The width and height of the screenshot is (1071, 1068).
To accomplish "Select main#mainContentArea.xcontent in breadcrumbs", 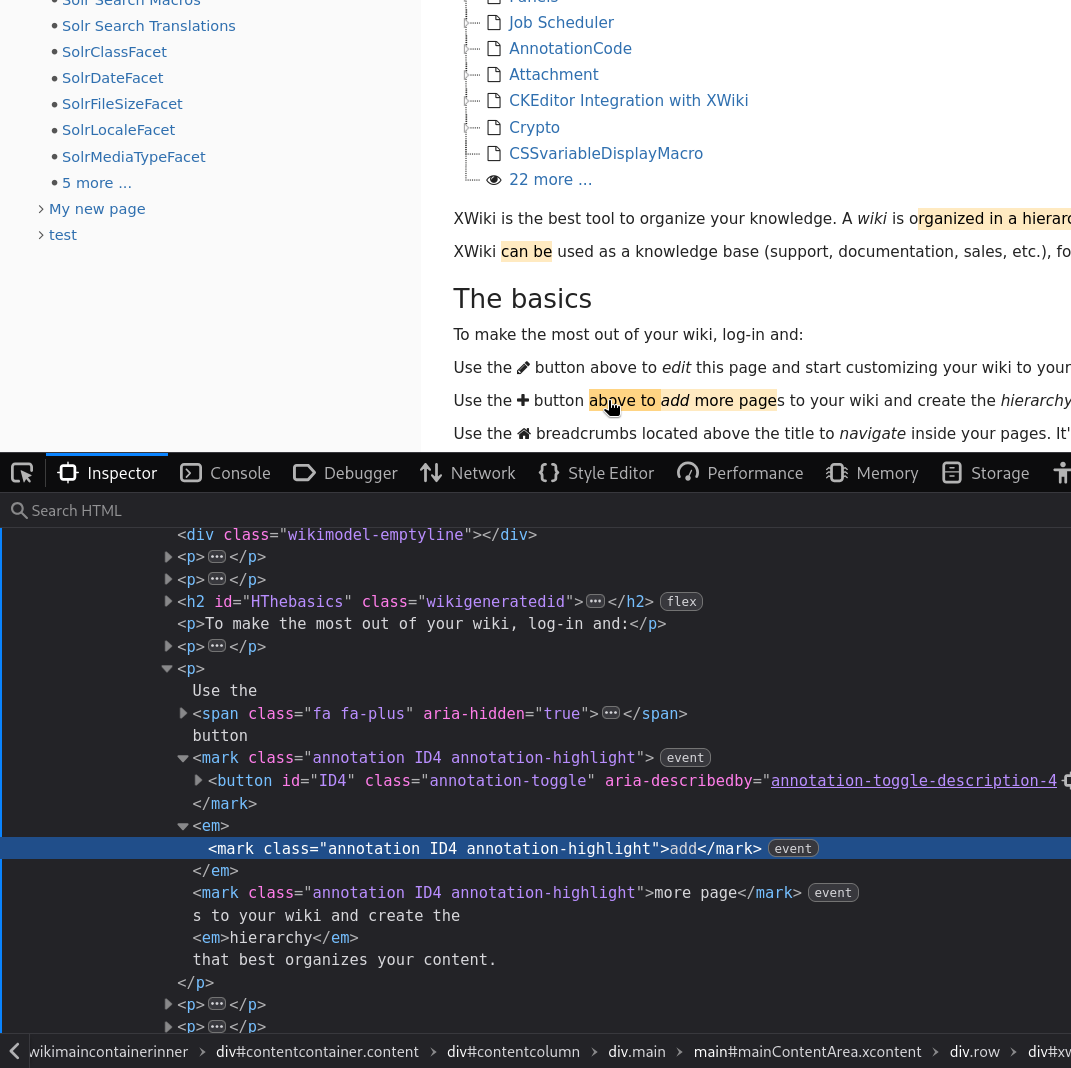I will coord(807,1051).
